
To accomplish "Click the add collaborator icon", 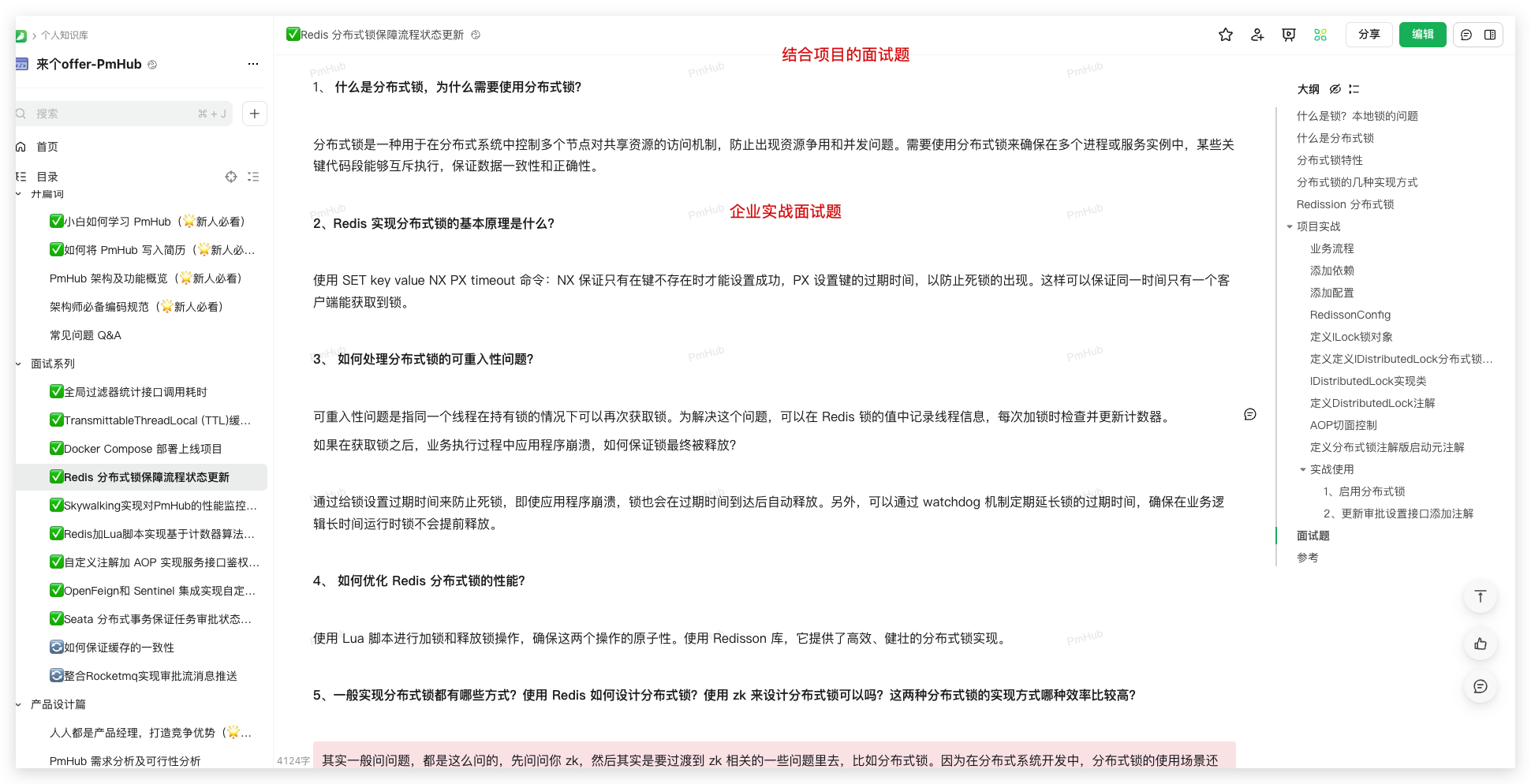I will pyautogui.click(x=1257, y=35).
